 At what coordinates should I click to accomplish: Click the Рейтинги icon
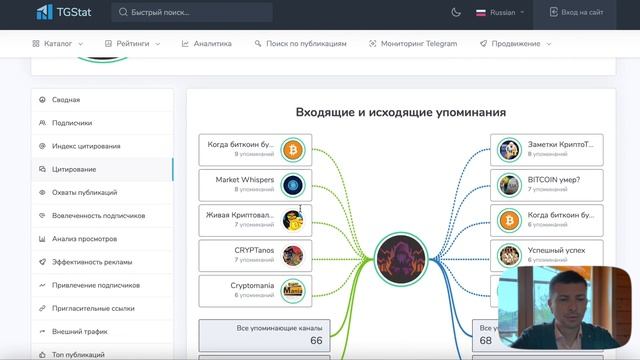click(108, 44)
